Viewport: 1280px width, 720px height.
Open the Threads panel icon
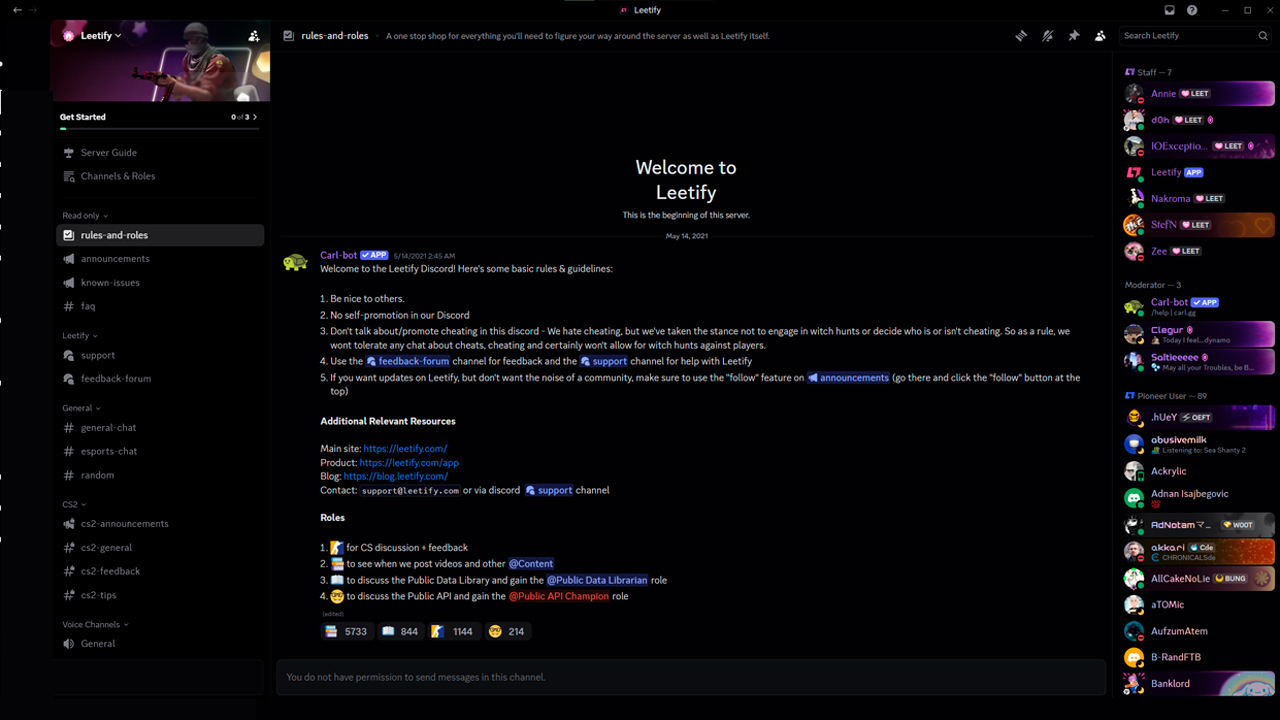pos(1021,36)
